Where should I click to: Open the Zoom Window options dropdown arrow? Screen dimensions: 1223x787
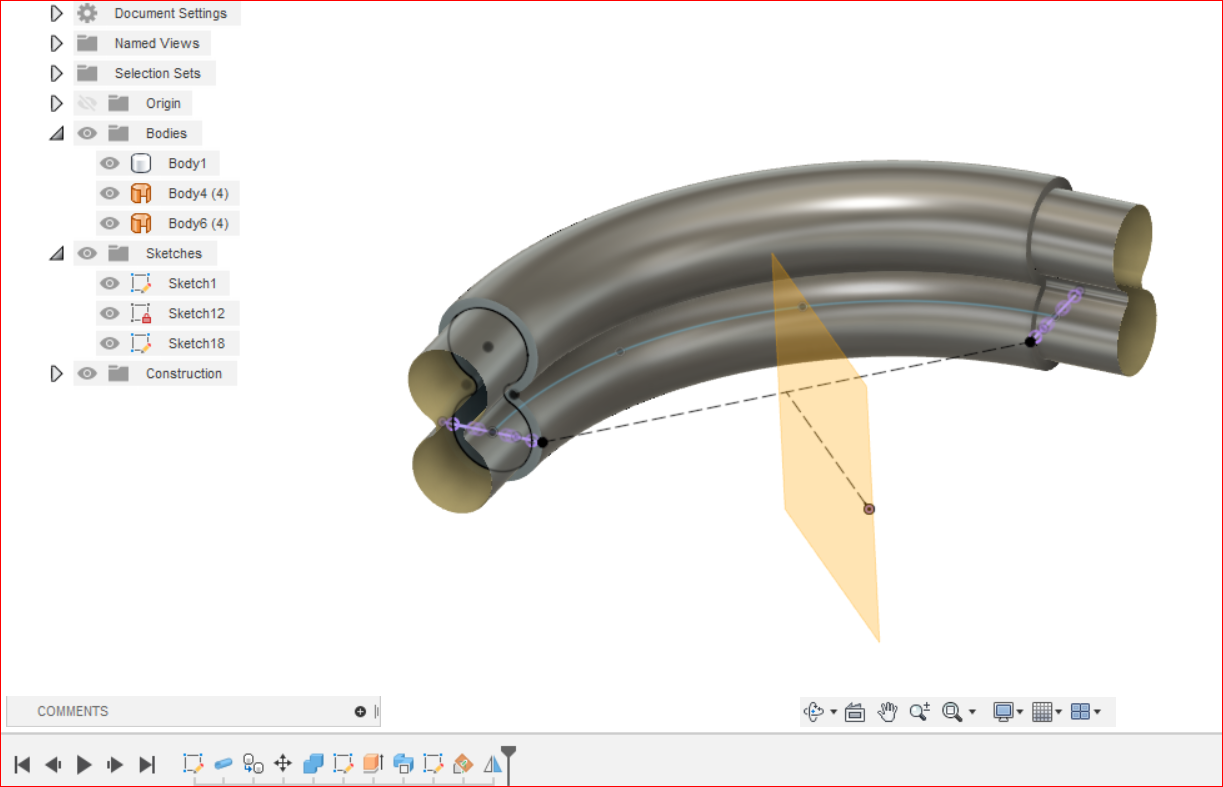click(972, 713)
